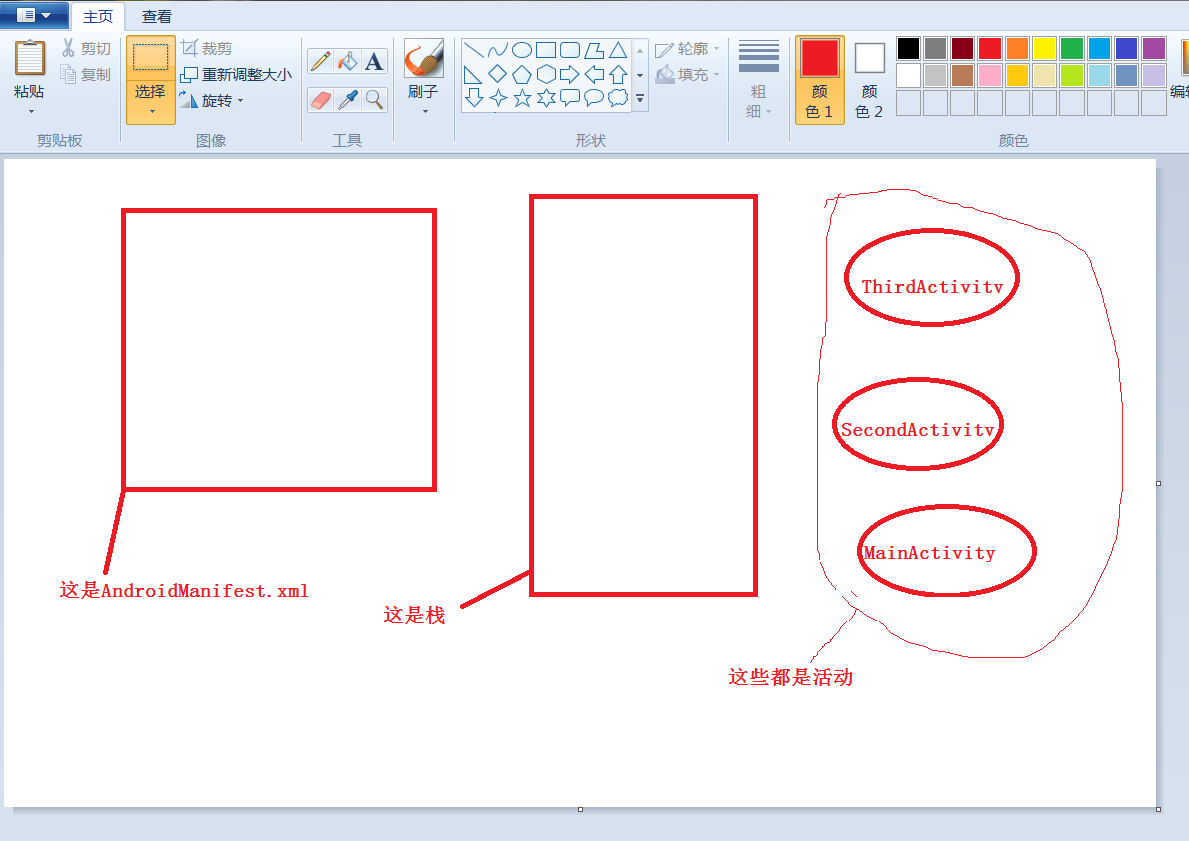Choose the Five-point star shape
Image resolution: width=1189 pixels, height=841 pixels.
coord(522,98)
